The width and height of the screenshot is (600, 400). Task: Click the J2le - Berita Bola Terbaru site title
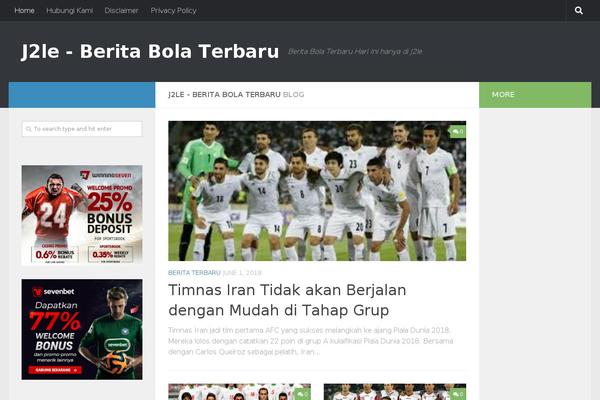[x=150, y=51]
